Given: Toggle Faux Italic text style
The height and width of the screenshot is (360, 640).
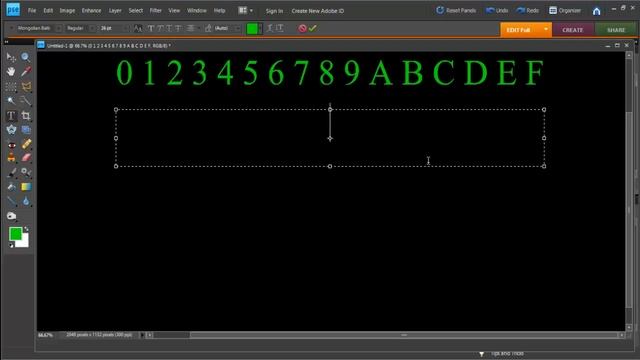Looking at the screenshot, I should (160, 28).
